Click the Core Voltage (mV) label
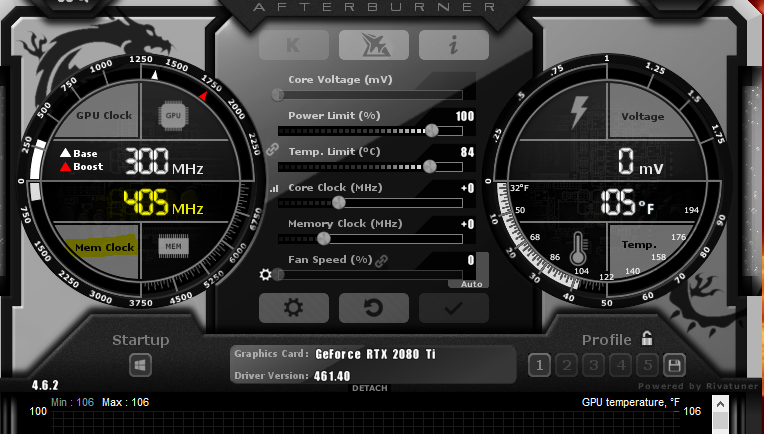This screenshot has width=764, height=434. [340, 79]
